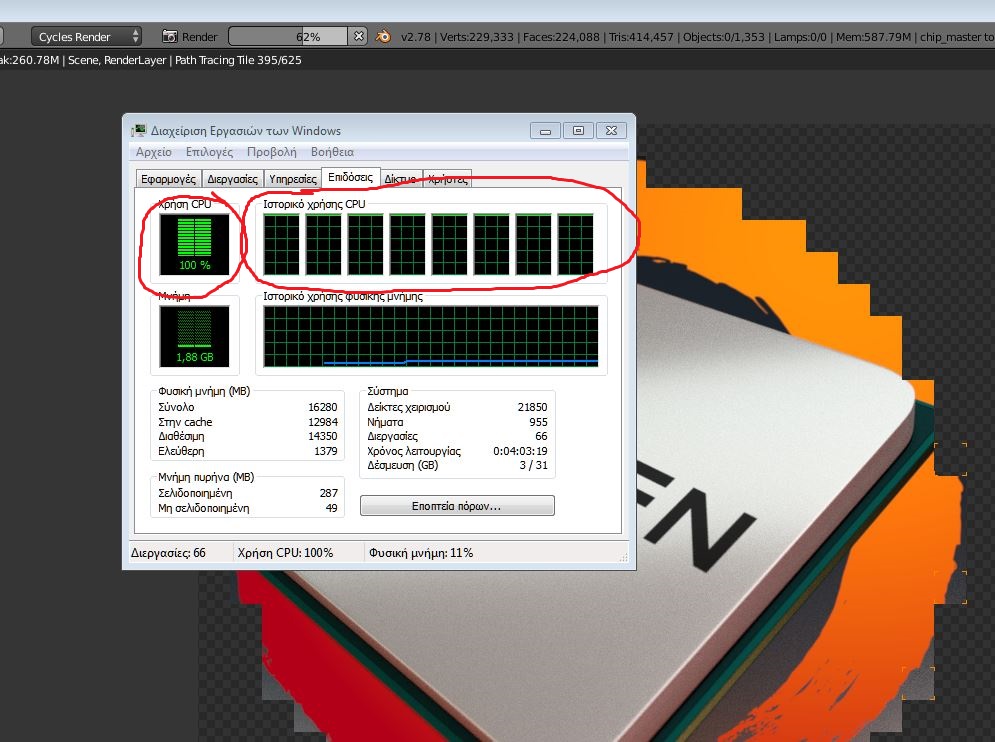The height and width of the screenshot is (742, 995).
Task: Click the physical memory usage history graph
Action: point(431,336)
